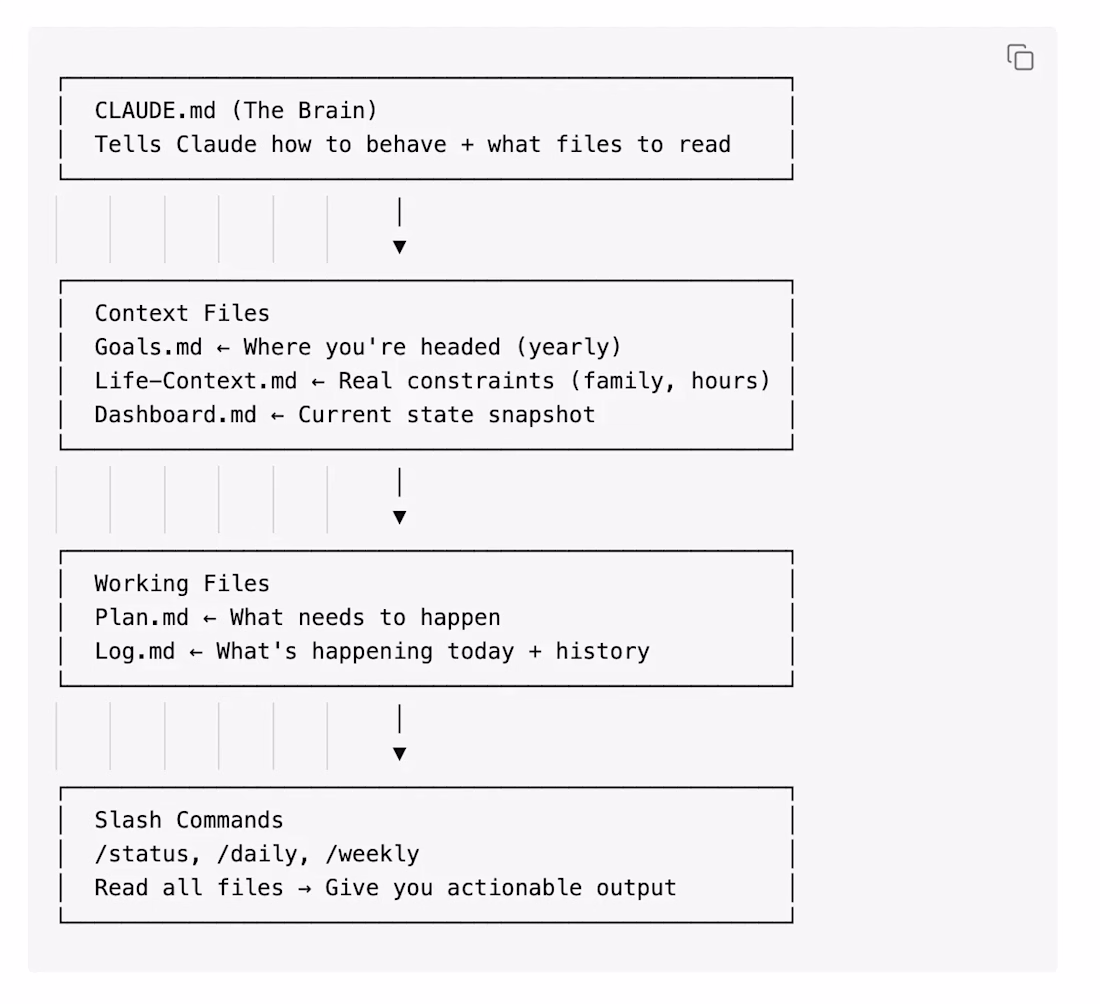Select the "Working Files" heading text
The width and height of the screenshot is (1100, 1004).
point(182,584)
